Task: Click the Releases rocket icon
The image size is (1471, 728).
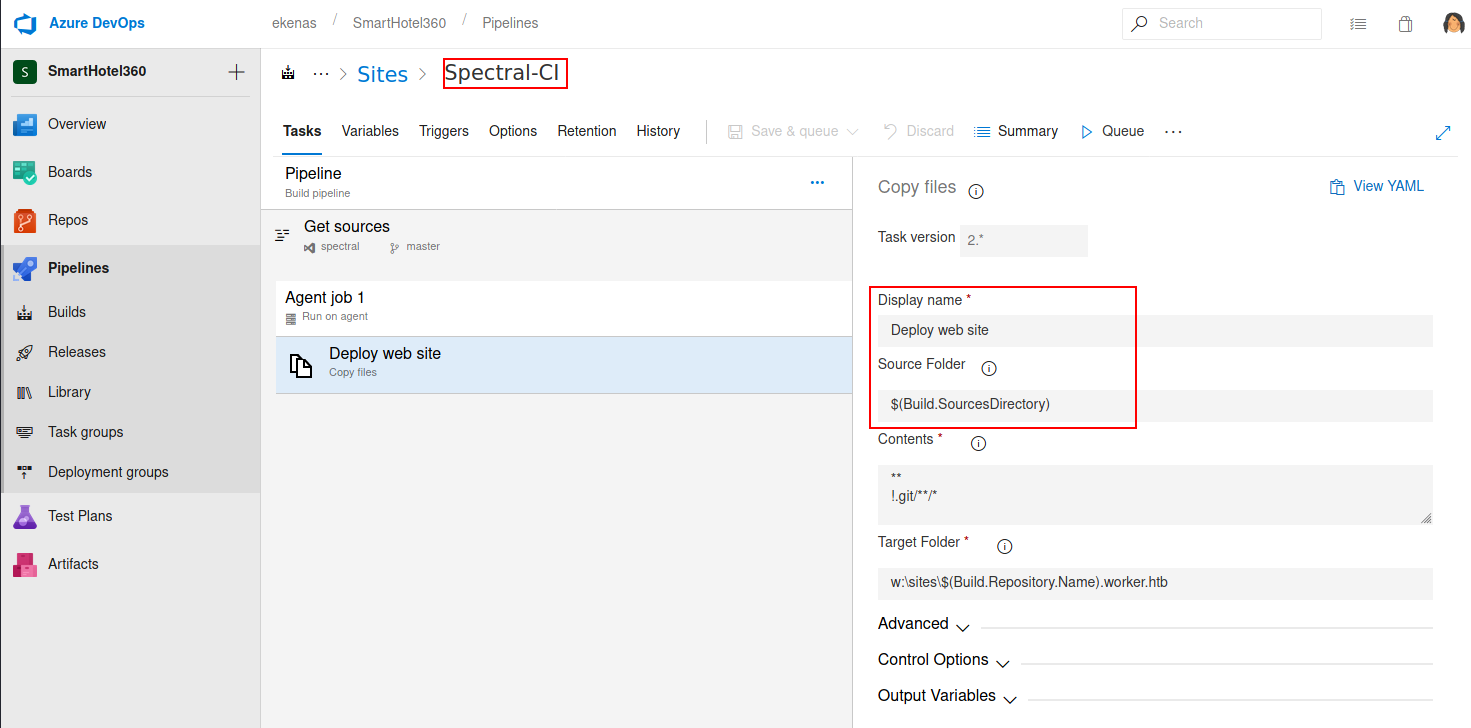Action: point(25,352)
